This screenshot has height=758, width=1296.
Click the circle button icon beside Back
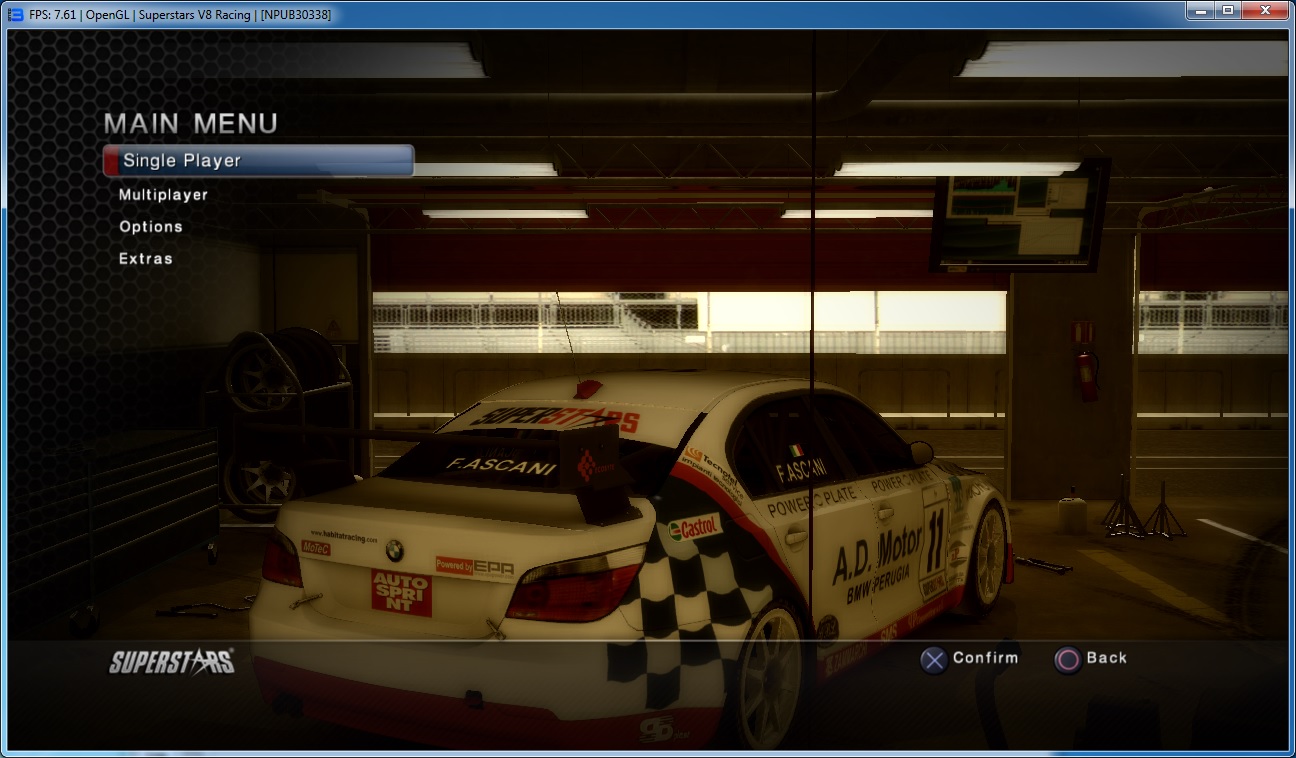click(x=1067, y=659)
